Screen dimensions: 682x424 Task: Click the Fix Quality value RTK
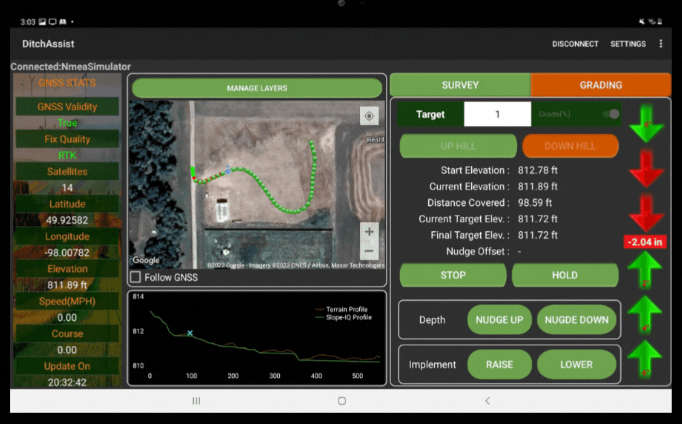pyautogui.click(x=67, y=155)
